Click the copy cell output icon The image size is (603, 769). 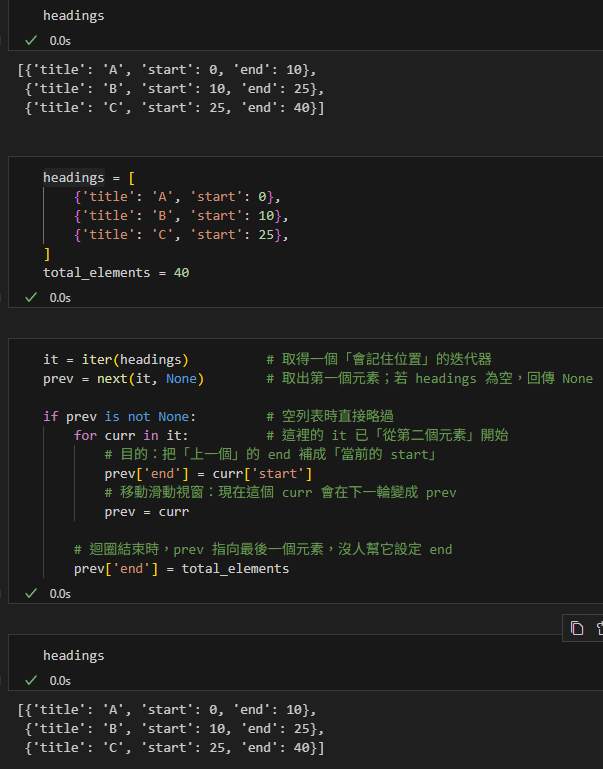click(x=577, y=628)
